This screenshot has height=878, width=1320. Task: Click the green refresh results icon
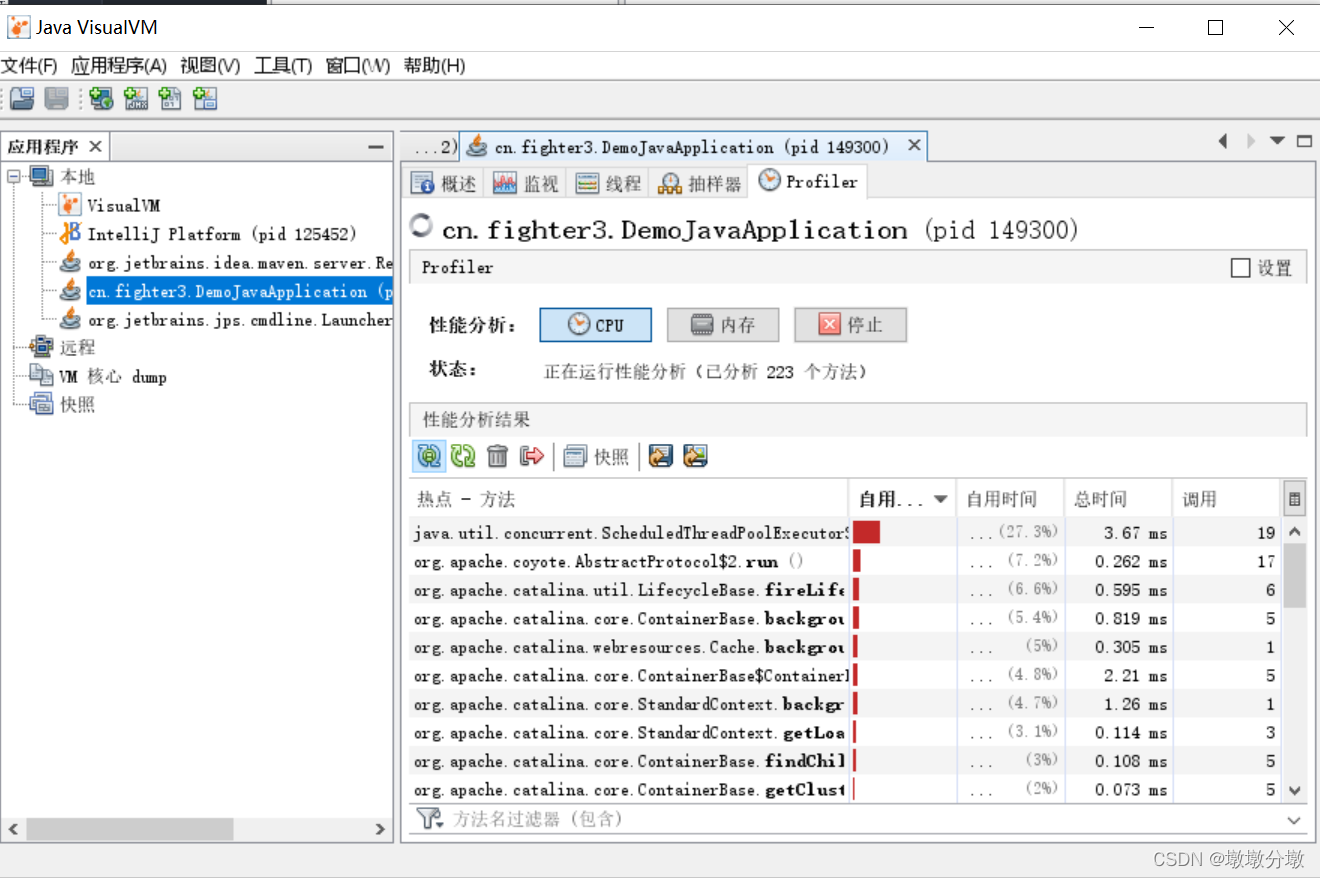(x=463, y=456)
